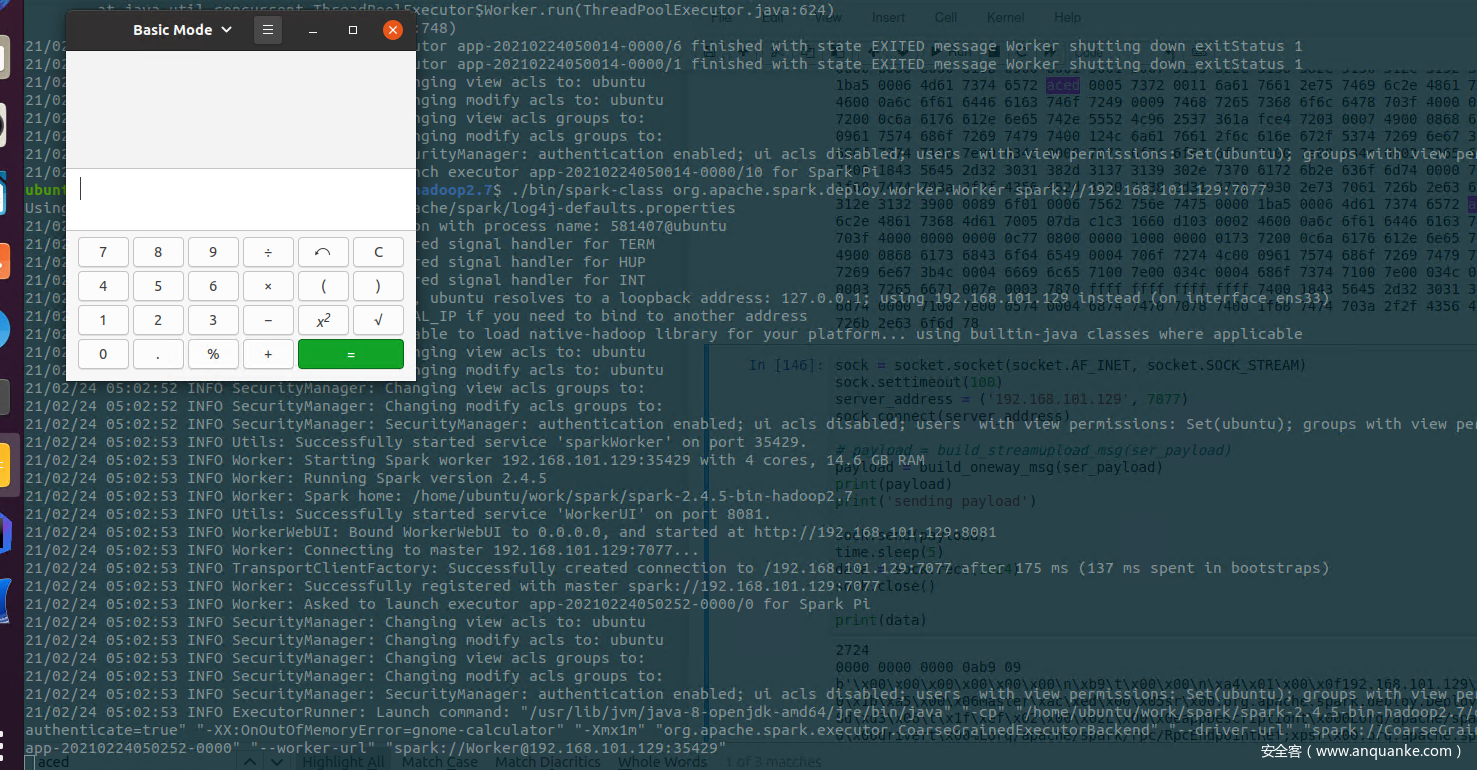
Task: Click the 'sock.settimeout(100)' code line
Action: [921, 383]
